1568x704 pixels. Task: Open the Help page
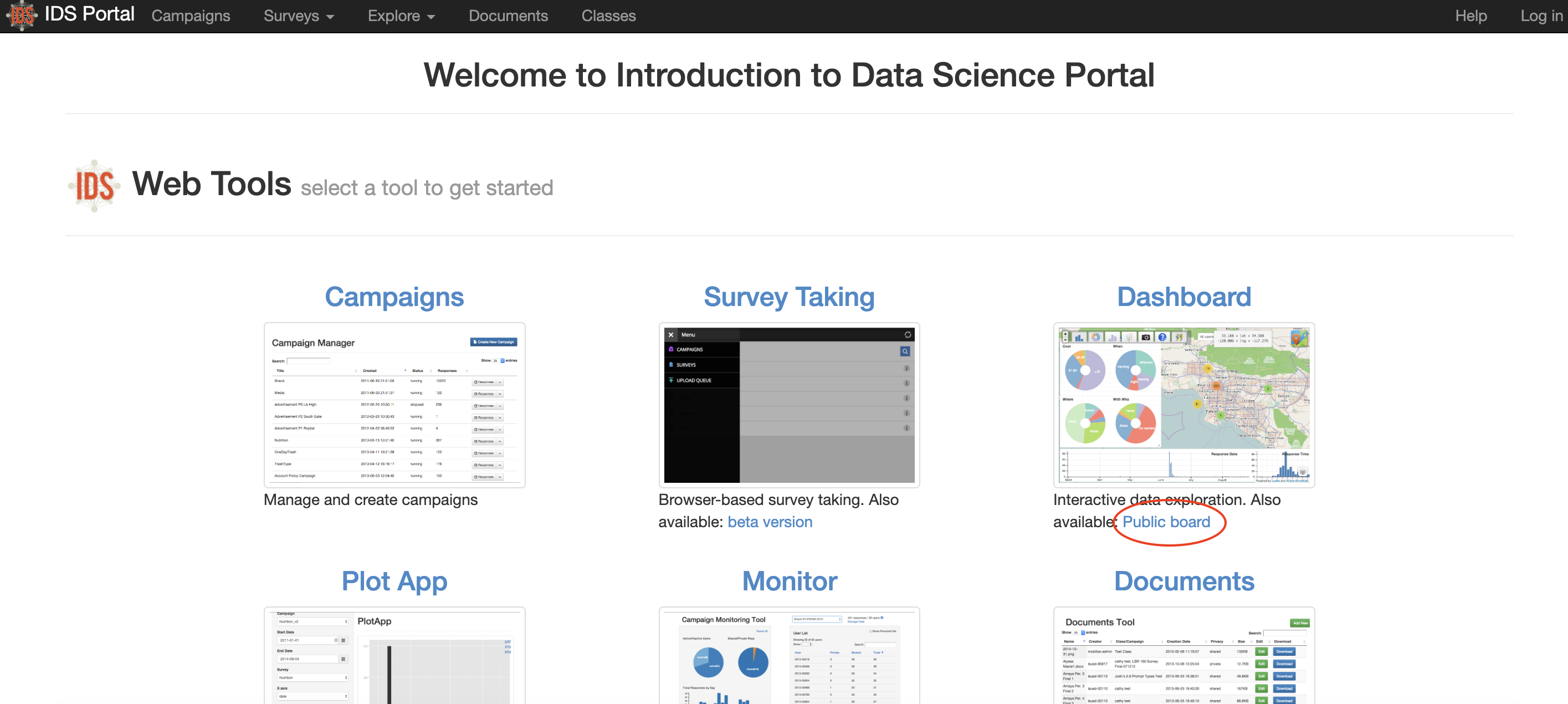1470,16
